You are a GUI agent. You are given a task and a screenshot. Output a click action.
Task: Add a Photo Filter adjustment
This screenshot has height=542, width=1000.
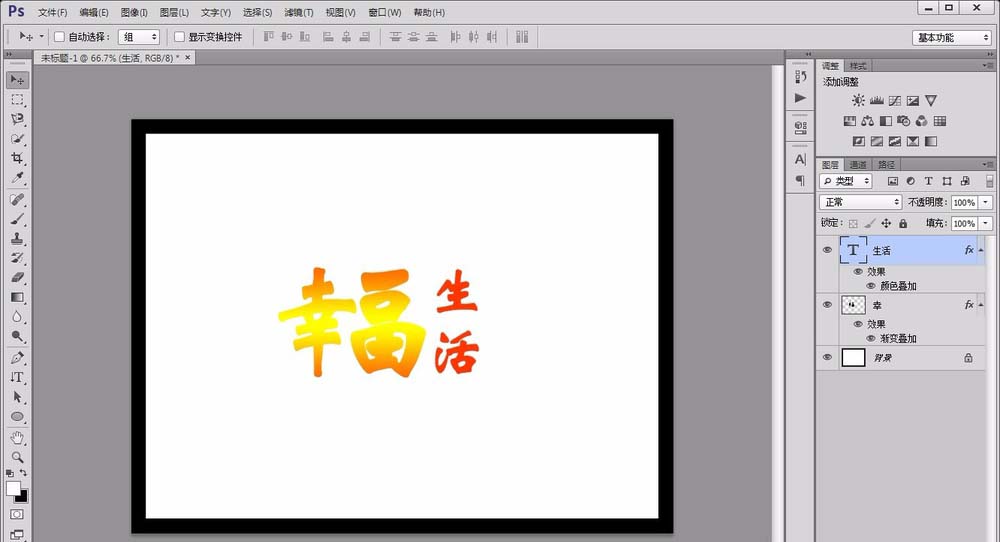[x=904, y=121]
